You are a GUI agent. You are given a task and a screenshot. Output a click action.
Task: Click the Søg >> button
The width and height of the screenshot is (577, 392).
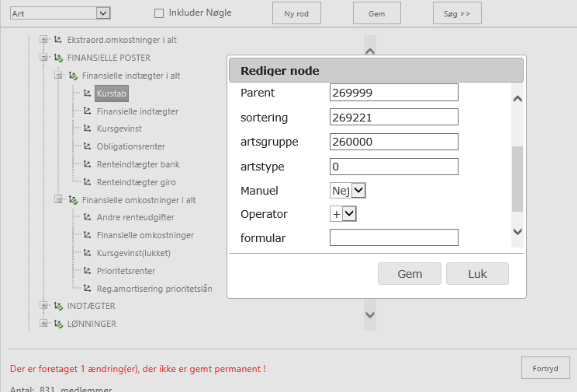click(457, 14)
